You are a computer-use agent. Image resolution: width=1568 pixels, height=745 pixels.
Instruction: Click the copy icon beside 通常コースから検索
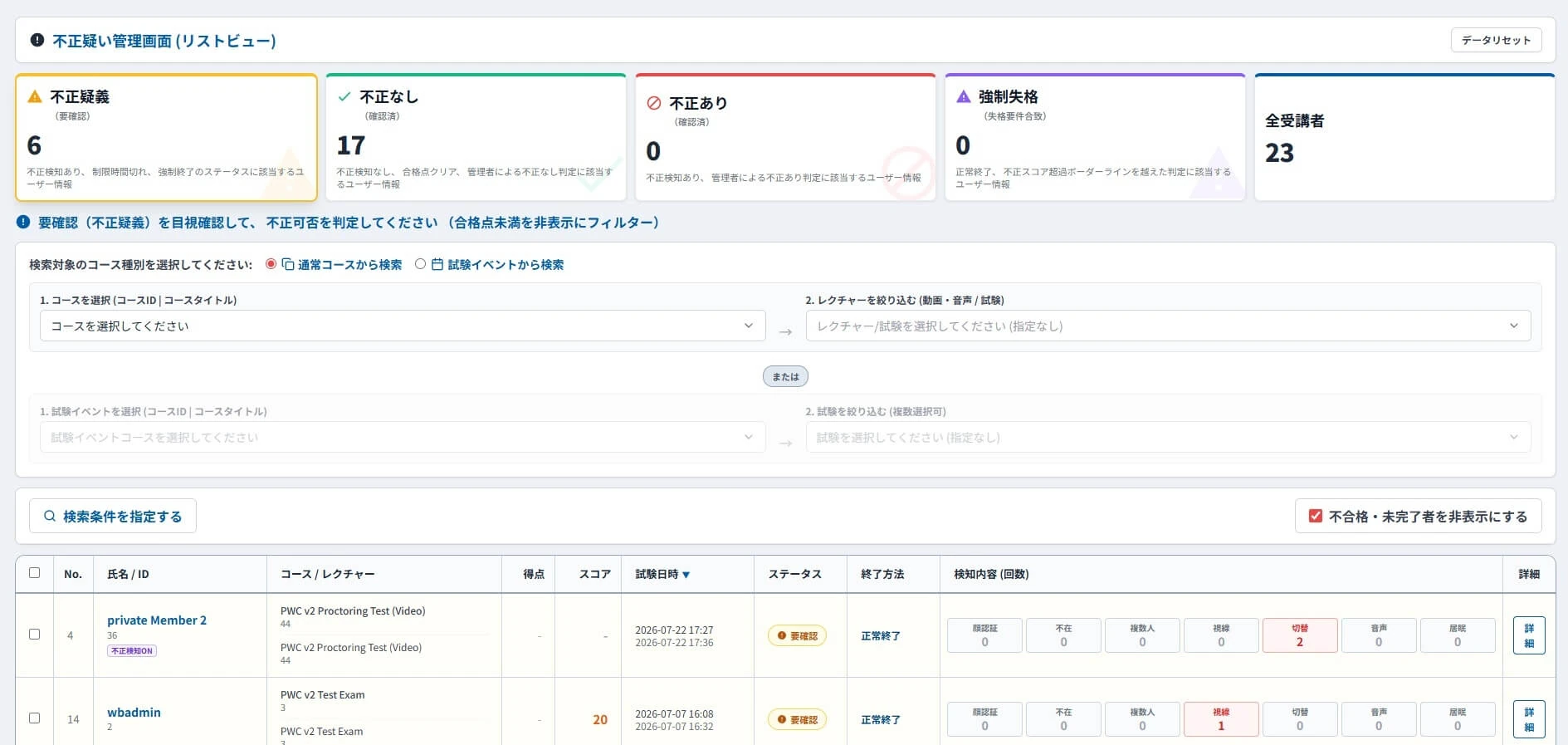pos(288,264)
